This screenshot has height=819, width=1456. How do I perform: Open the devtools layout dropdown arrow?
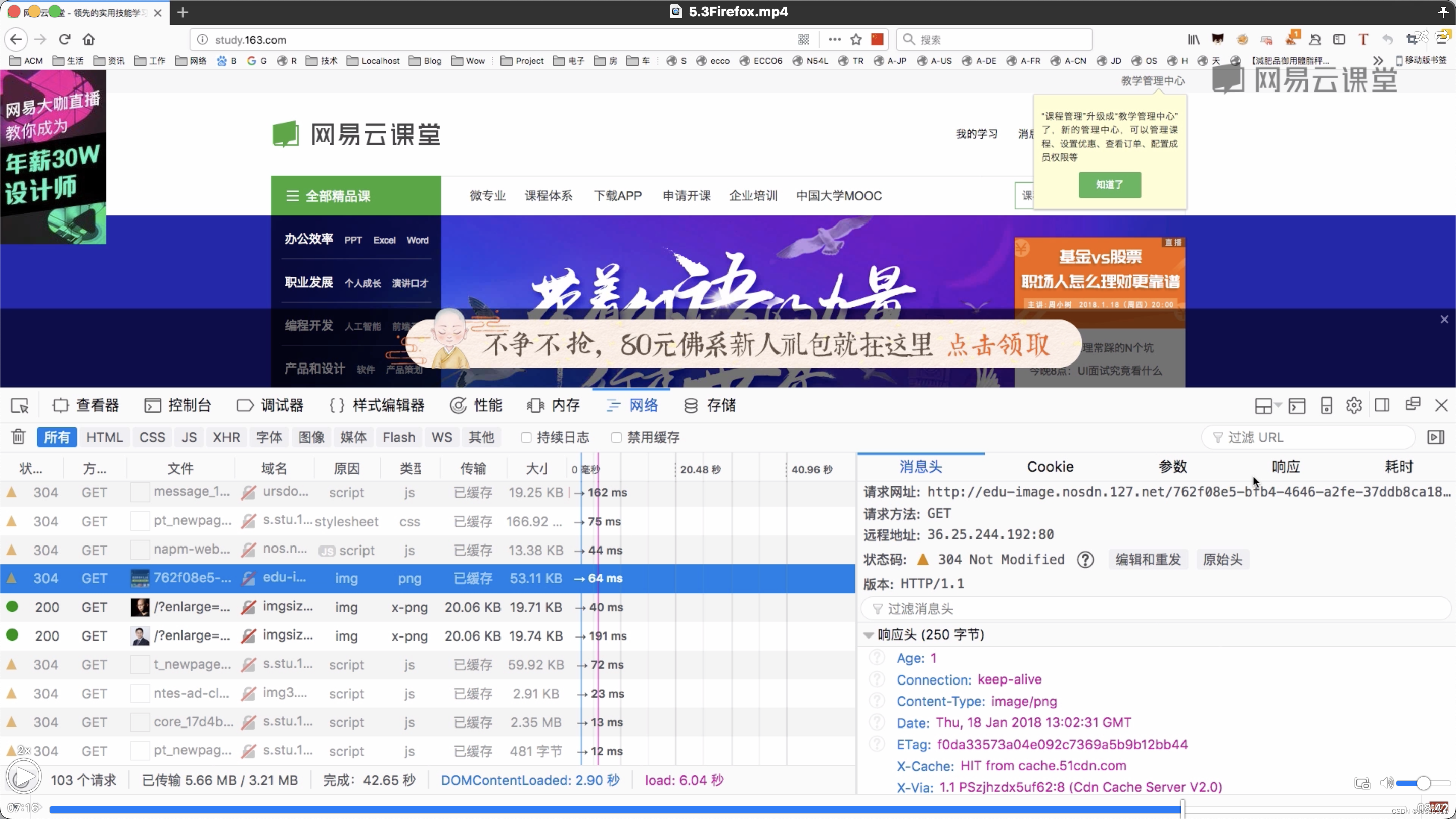[1279, 405]
